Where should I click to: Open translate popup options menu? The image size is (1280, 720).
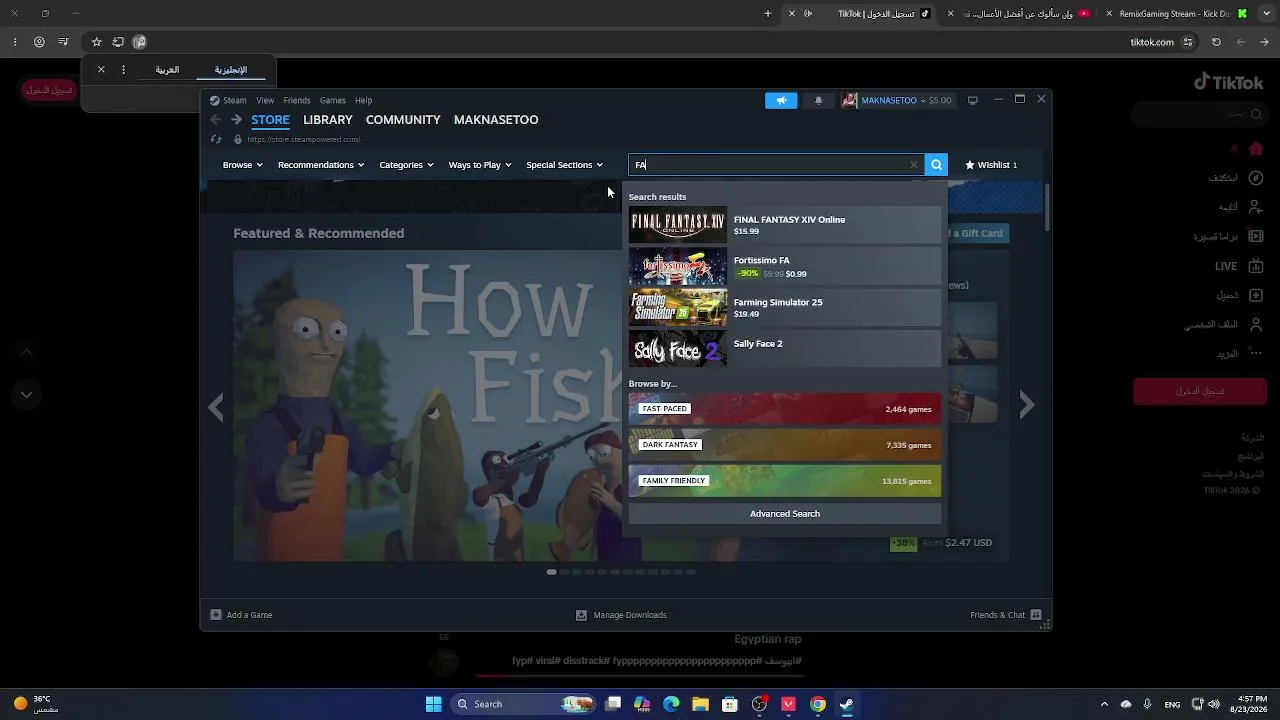123,70
